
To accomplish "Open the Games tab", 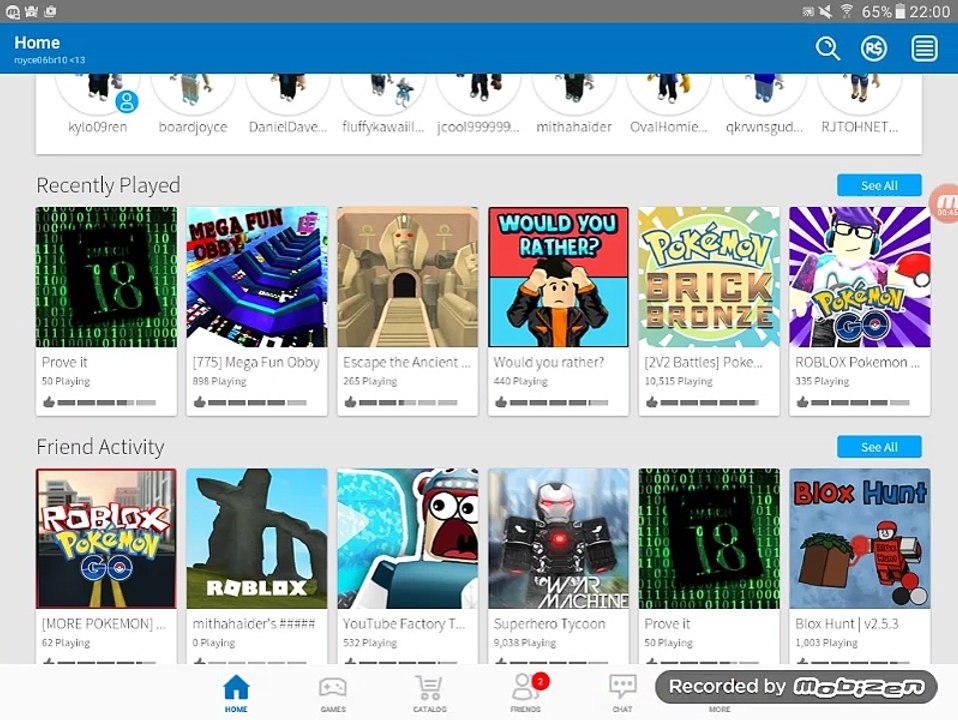I will [333, 693].
